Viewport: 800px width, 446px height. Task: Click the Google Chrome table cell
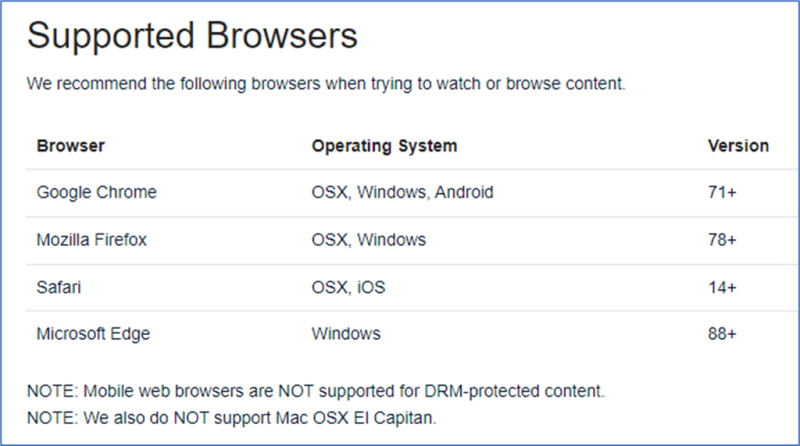(x=96, y=192)
